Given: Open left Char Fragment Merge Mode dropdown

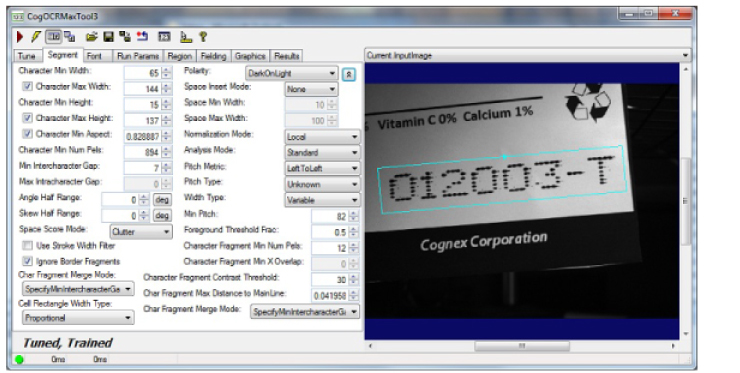Looking at the screenshot, I should pyautogui.click(x=78, y=288).
